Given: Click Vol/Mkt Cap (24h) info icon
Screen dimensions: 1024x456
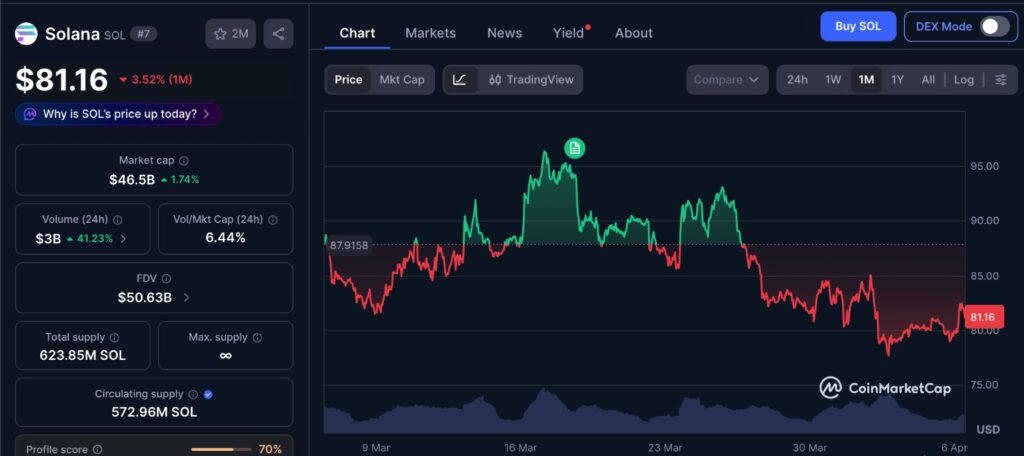Looking at the screenshot, I should pyautogui.click(x=274, y=220).
